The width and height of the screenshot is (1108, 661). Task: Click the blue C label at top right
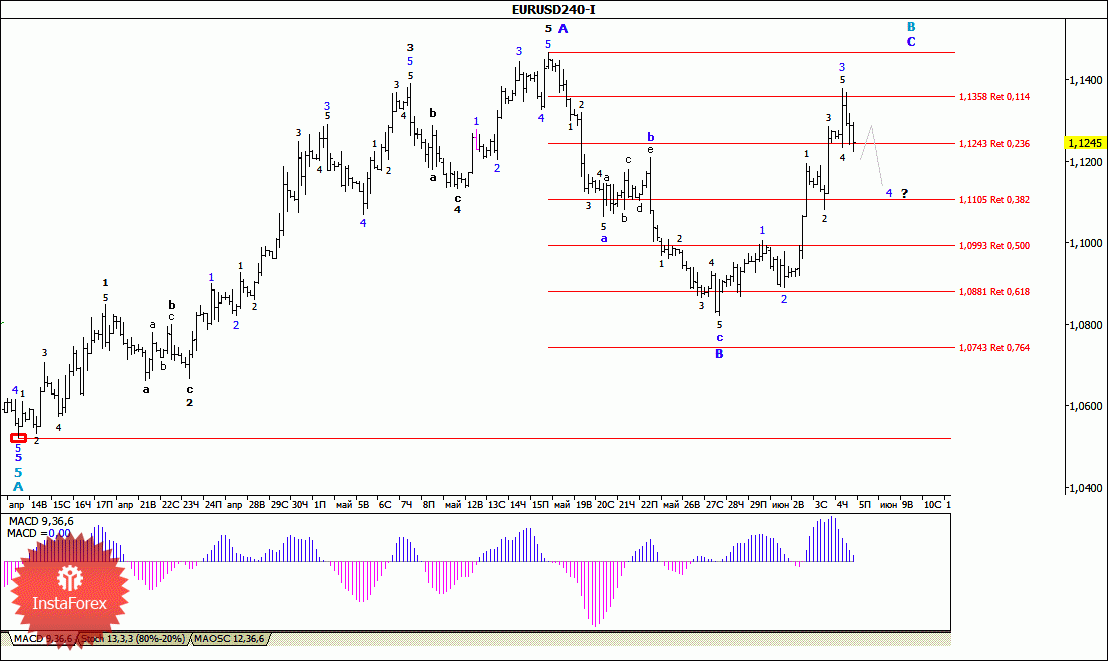[911, 42]
